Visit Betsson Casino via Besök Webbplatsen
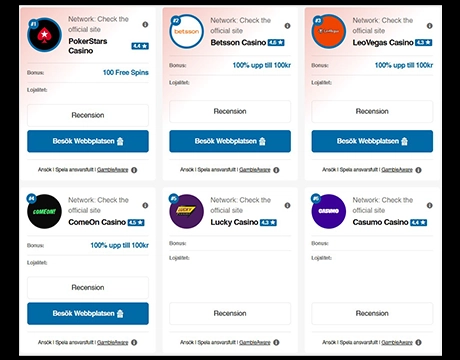The width and height of the screenshot is (460, 360). [230, 141]
